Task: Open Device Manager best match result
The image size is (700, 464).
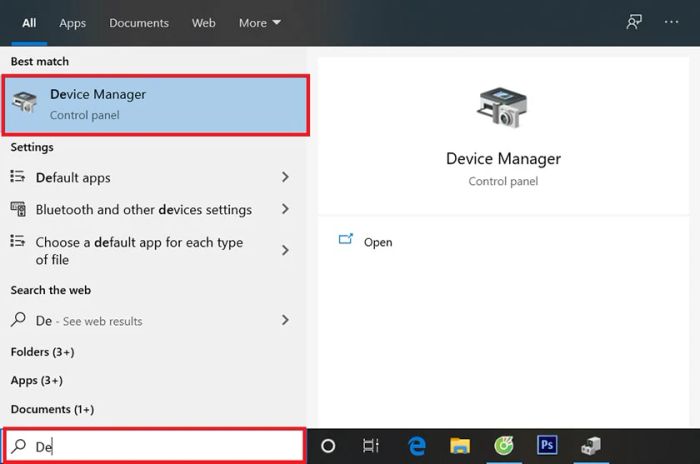Action: pos(156,105)
